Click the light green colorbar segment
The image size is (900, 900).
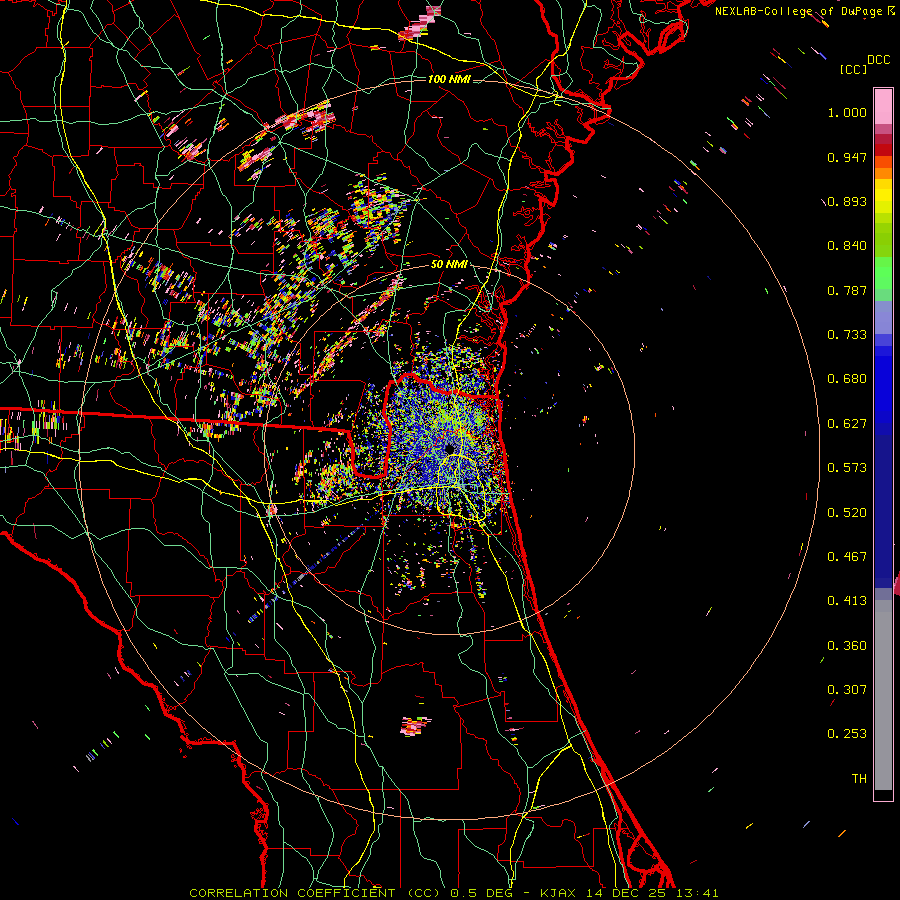883,274
